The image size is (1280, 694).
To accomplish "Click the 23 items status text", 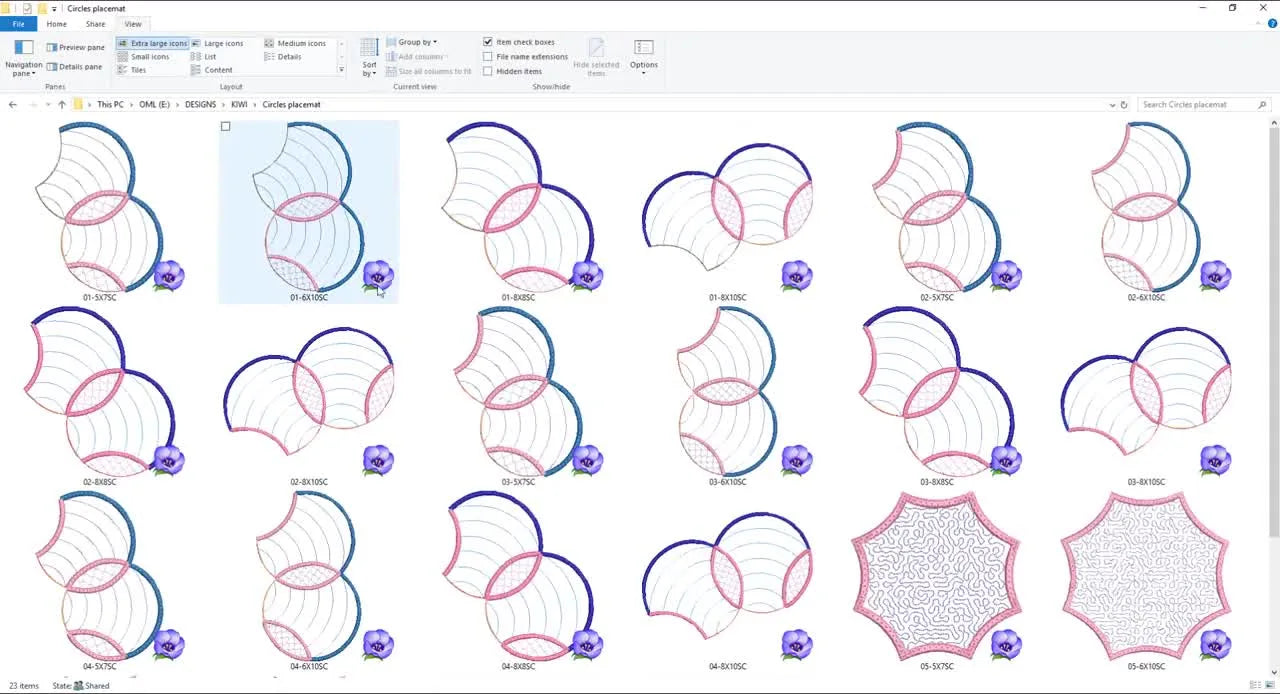I will point(22,686).
